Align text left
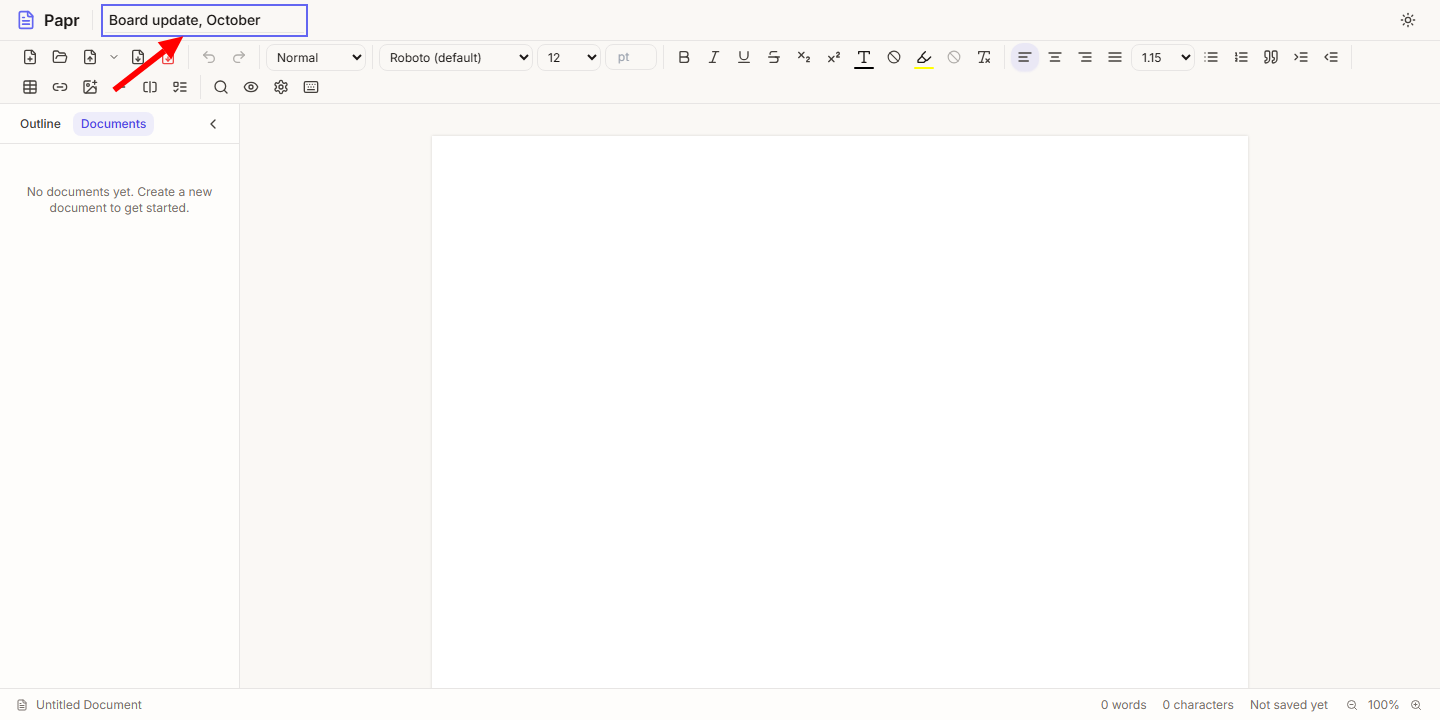 [1024, 57]
